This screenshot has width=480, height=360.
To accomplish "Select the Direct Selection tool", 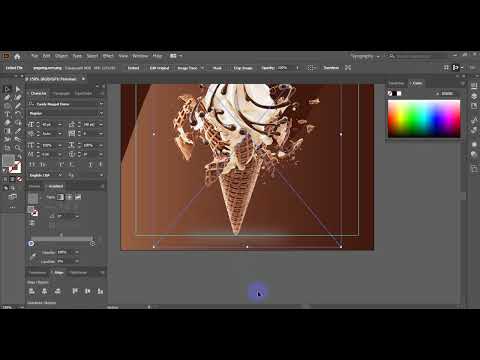I will (x=18, y=89).
